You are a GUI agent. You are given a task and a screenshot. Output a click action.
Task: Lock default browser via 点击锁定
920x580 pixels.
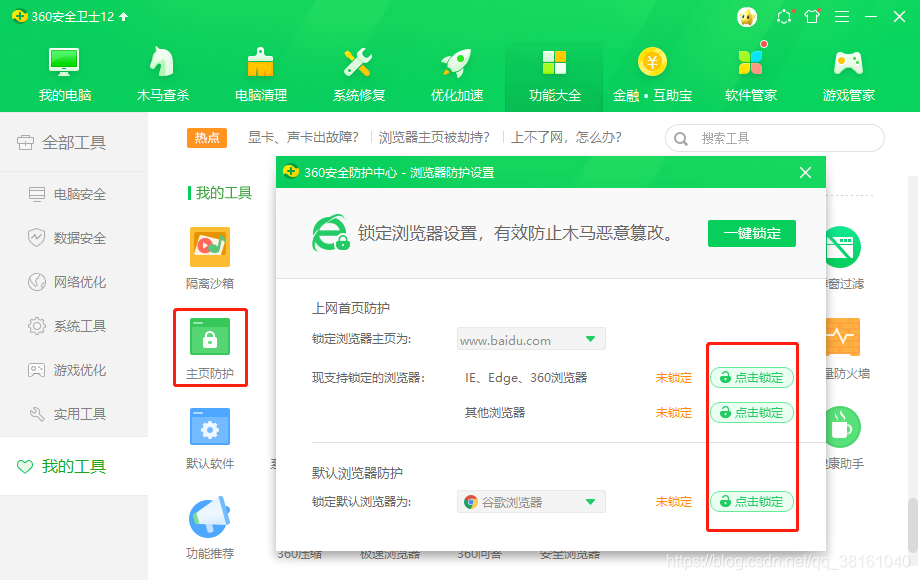[x=752, y=501]
